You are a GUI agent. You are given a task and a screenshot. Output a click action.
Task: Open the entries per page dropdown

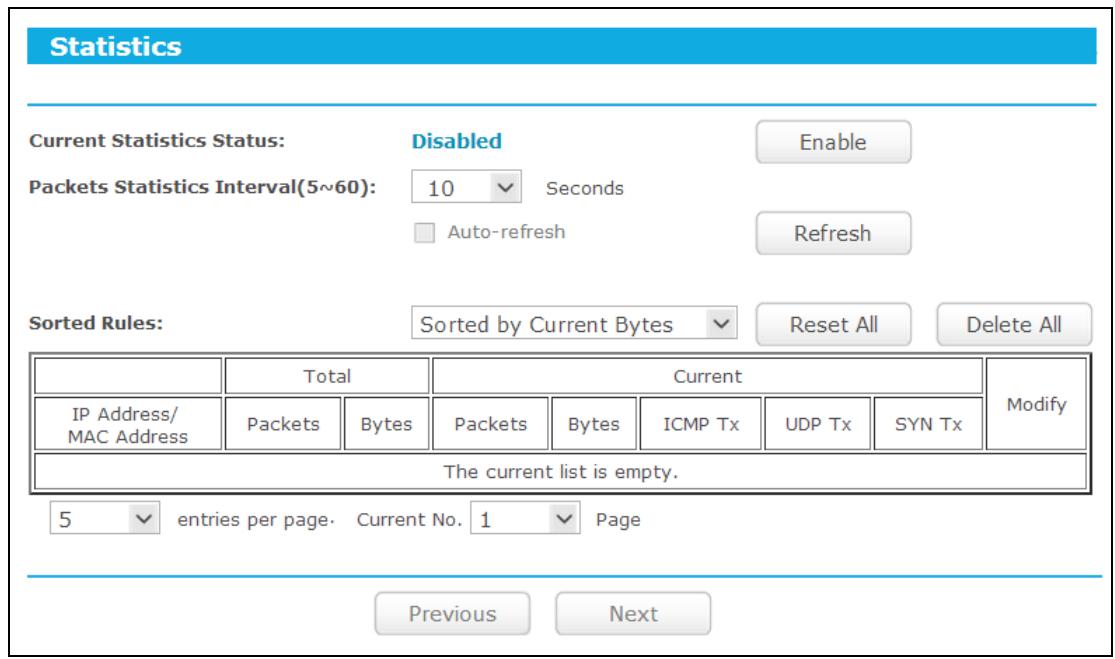coord(105,519)
